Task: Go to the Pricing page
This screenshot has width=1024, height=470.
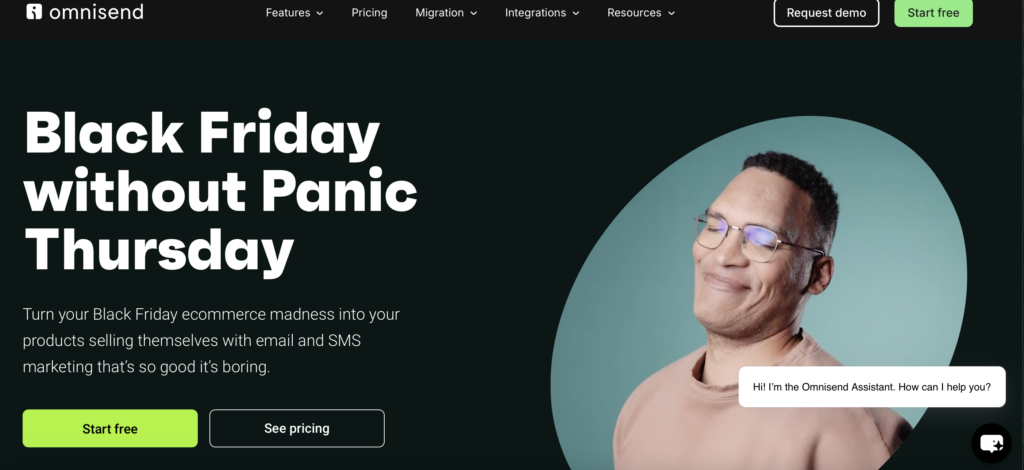Action: point(369,12)
